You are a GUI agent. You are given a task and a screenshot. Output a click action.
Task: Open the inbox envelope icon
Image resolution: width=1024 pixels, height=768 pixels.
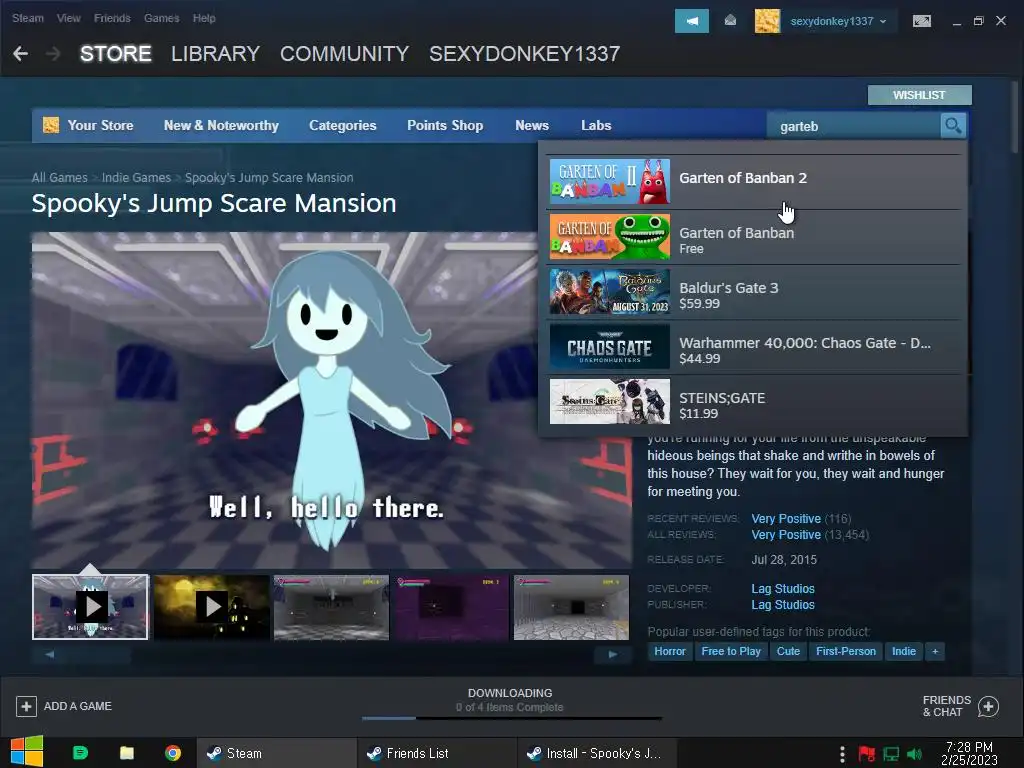[730, 21]
